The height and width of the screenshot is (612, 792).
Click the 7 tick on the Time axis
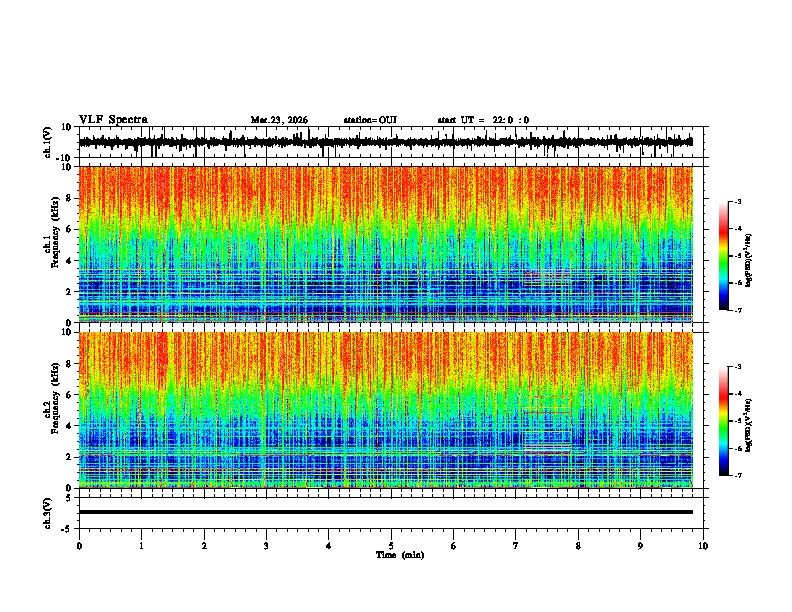(x=516, y=546)
